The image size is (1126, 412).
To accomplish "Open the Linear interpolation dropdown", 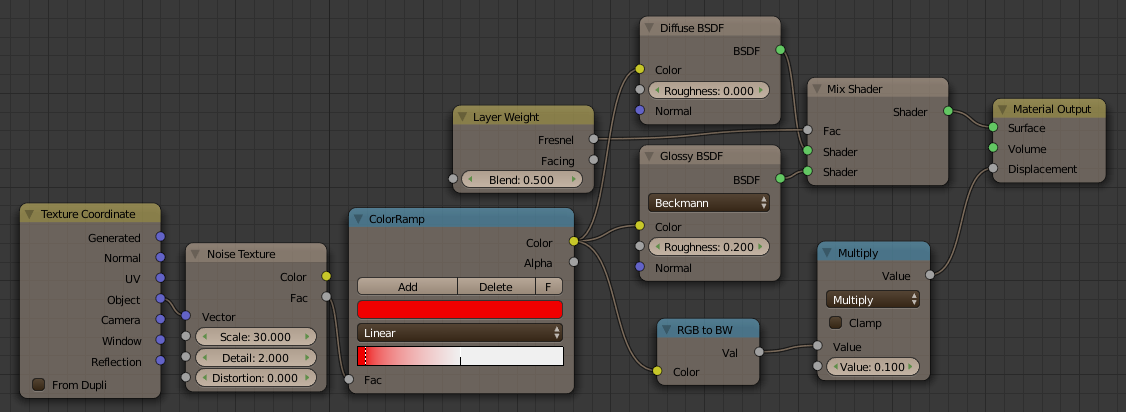I will [460, 333].
